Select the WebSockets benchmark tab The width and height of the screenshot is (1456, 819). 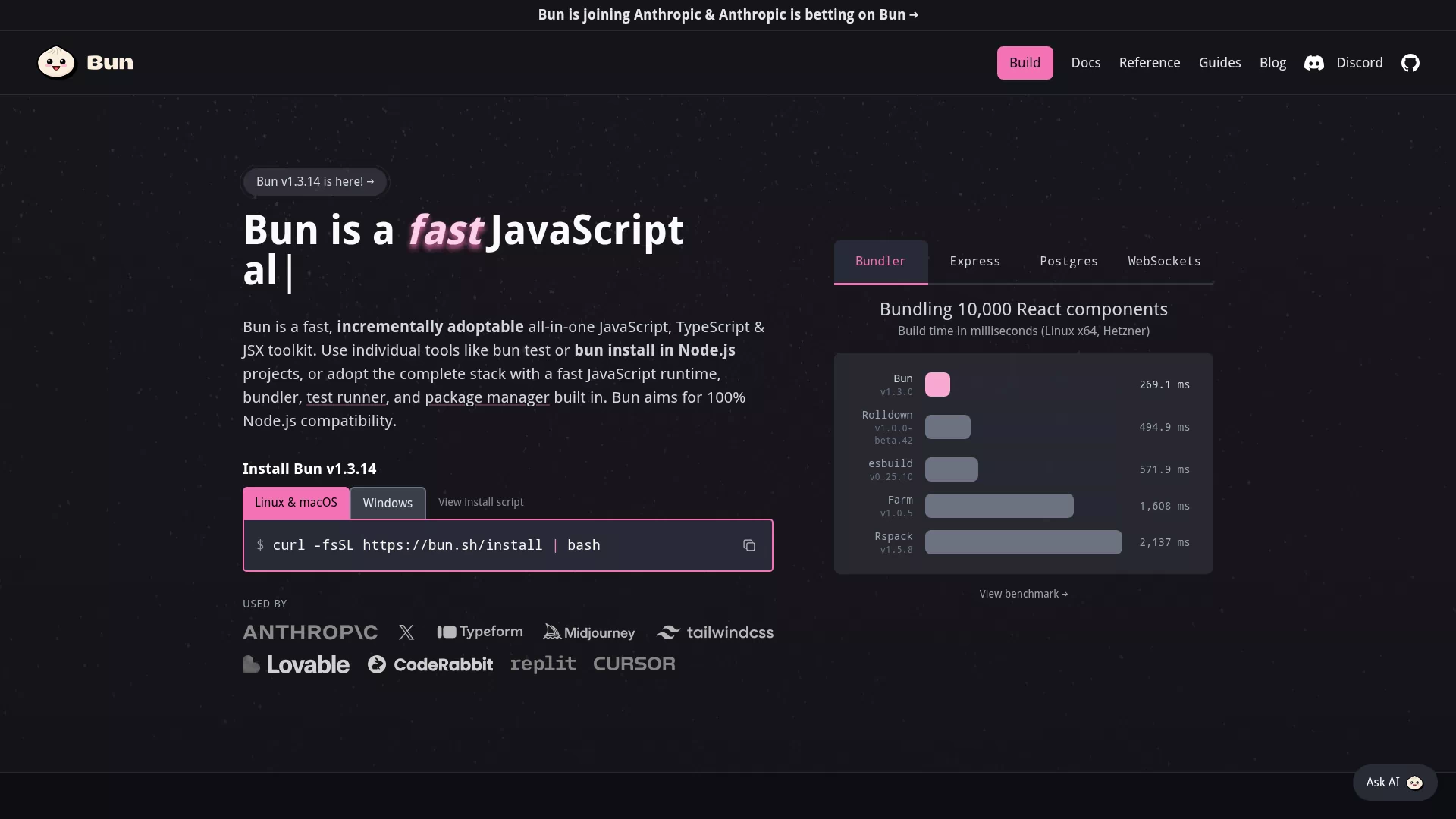[x=1164, y=262]
